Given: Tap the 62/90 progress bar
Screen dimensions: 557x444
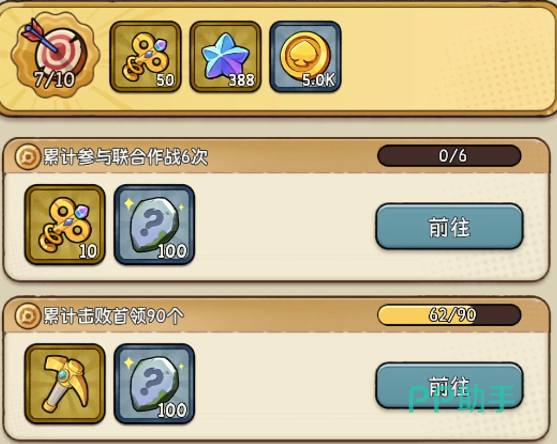Looking at the screenshot, I should [449, 315].
